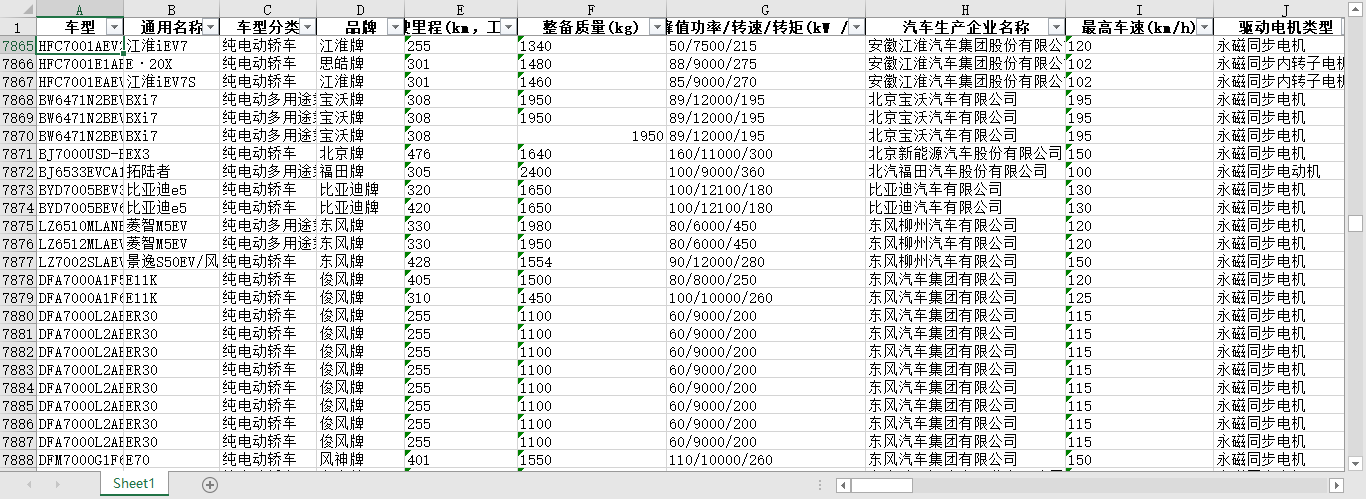Select column H header
Viewport: 1366px width, 499px height.
pyautogui.click(x=966, y=8)
